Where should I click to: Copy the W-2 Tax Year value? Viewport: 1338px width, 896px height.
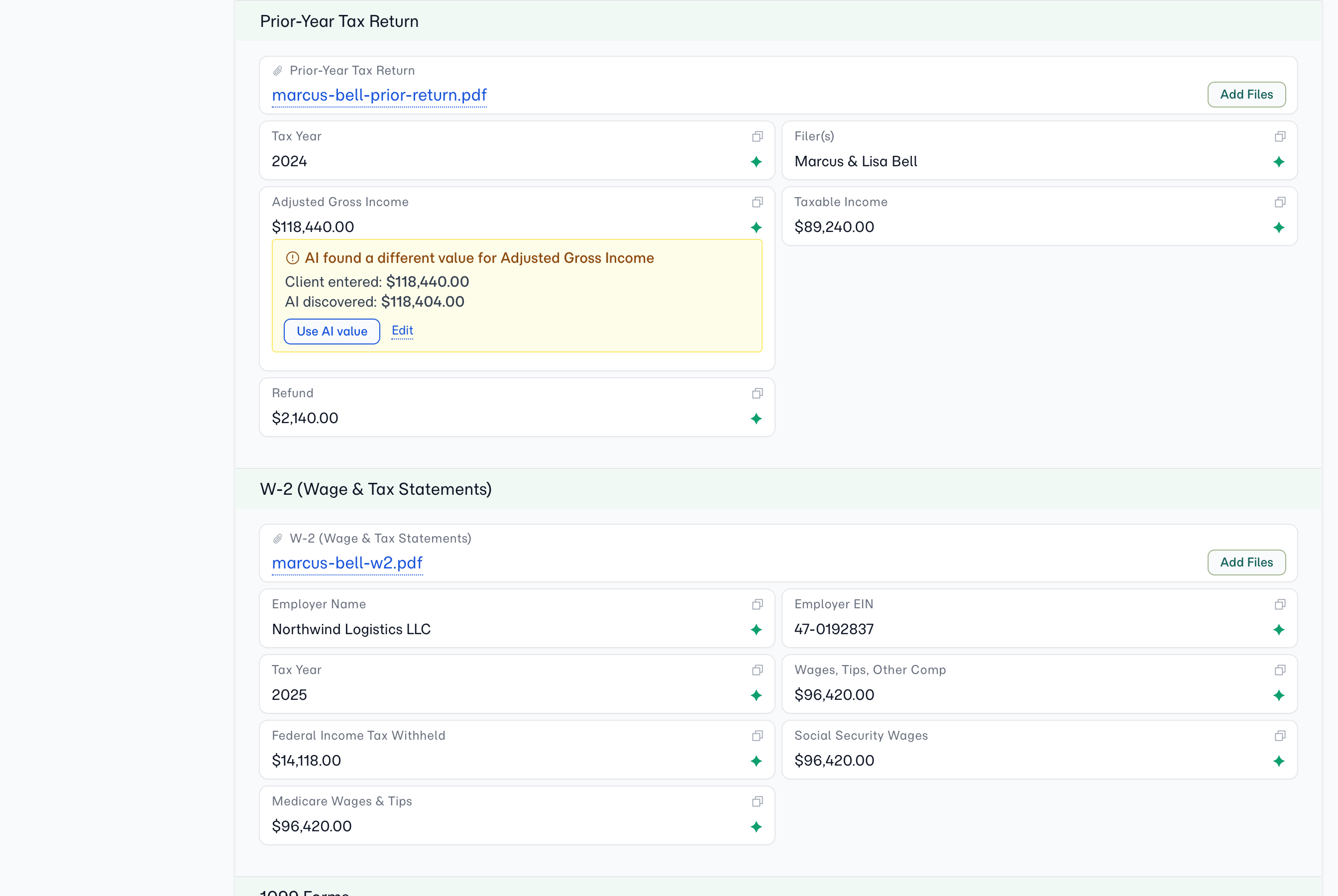(x=758, y=671)
